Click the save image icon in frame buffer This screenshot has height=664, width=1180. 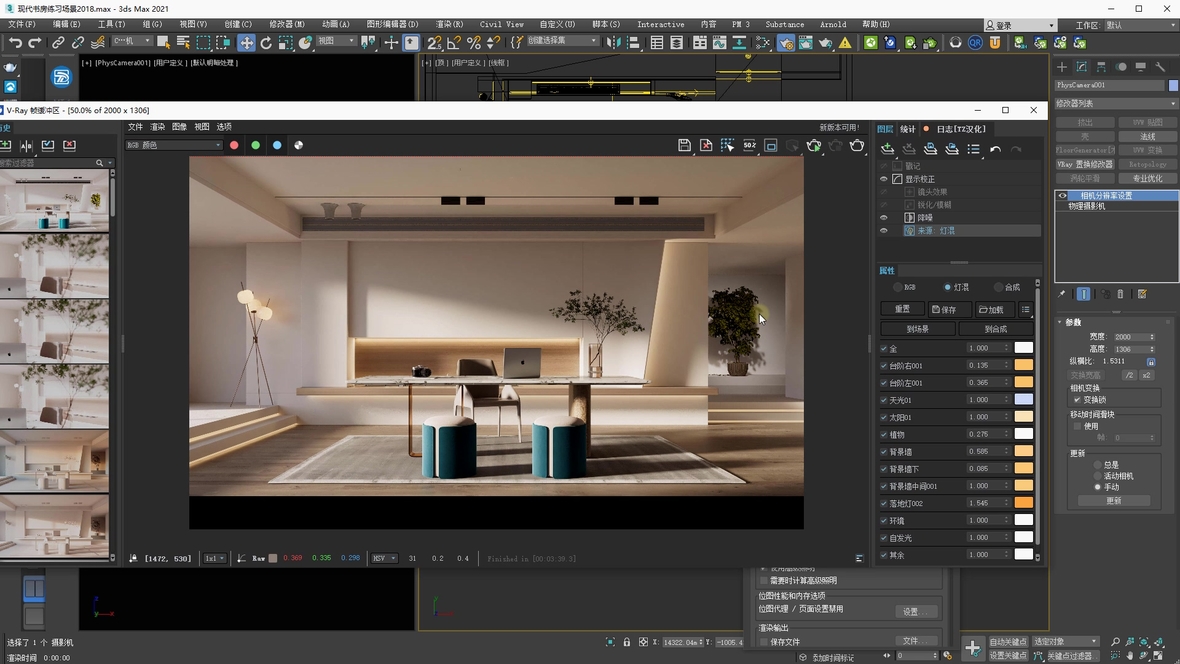[x=684, y=145]
